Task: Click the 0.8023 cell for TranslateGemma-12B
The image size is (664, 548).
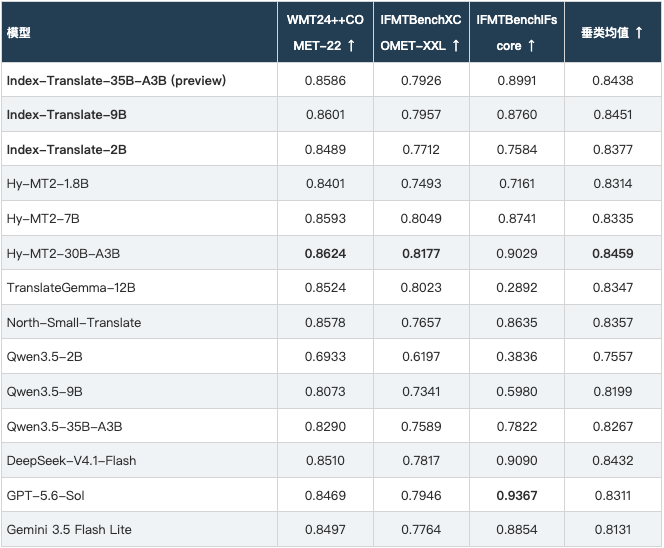Action: coord(421,288)
